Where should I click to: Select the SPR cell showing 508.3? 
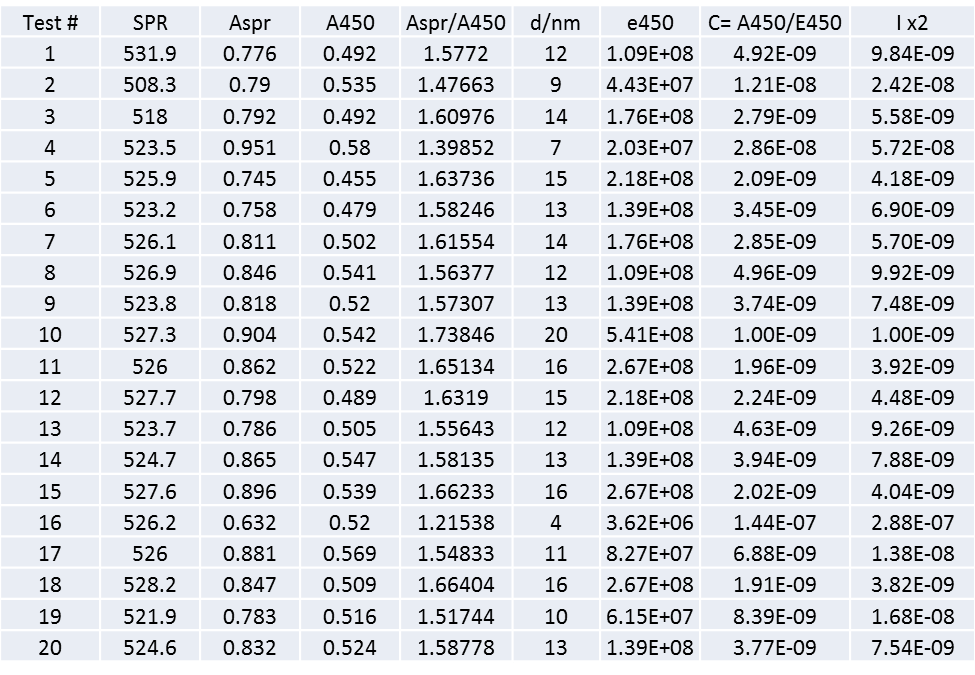tap(150, 85)
